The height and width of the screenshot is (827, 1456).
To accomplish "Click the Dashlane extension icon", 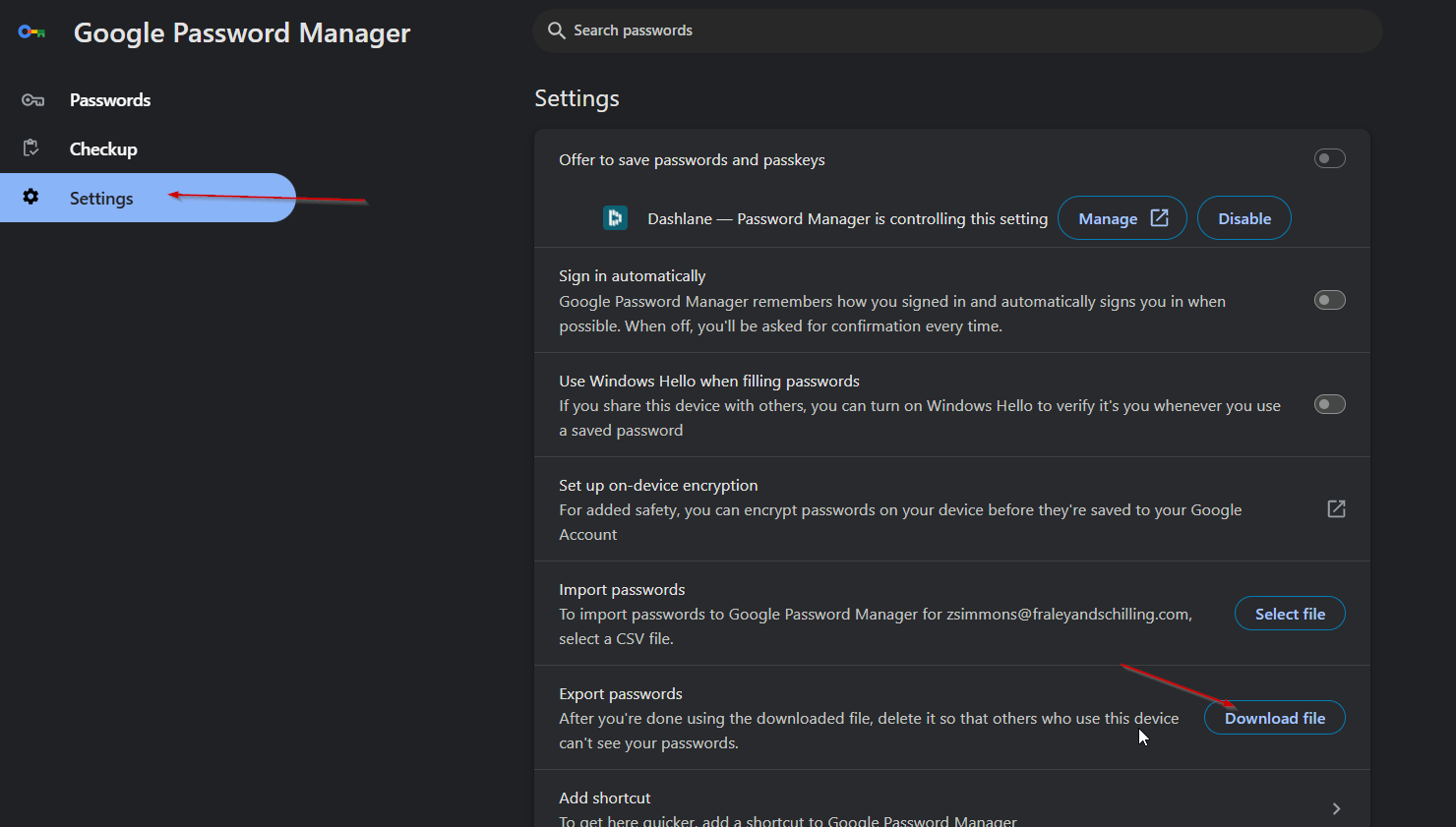I will tap(615, 217).
